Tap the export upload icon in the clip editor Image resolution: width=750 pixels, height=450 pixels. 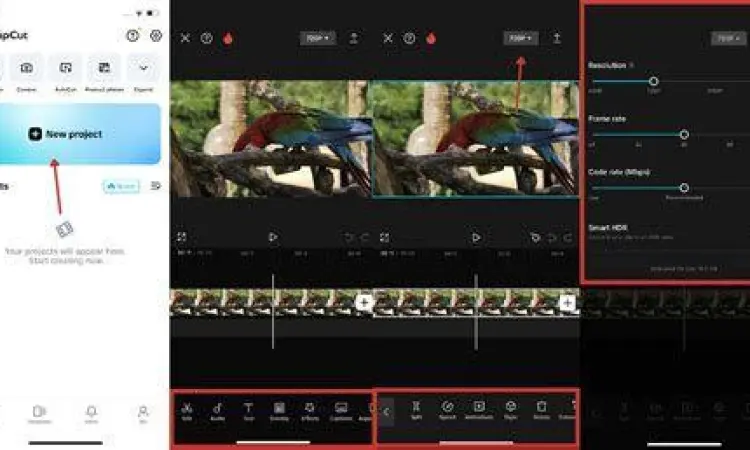556,38
